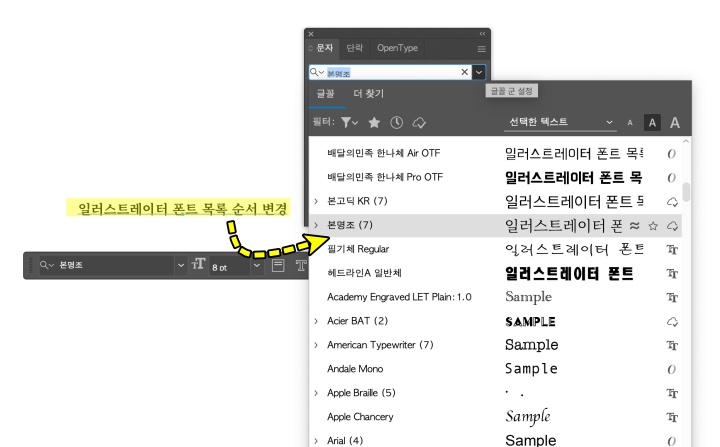Close the character panel with X
The height and width of the screenshot is (447, 720).
311,34
